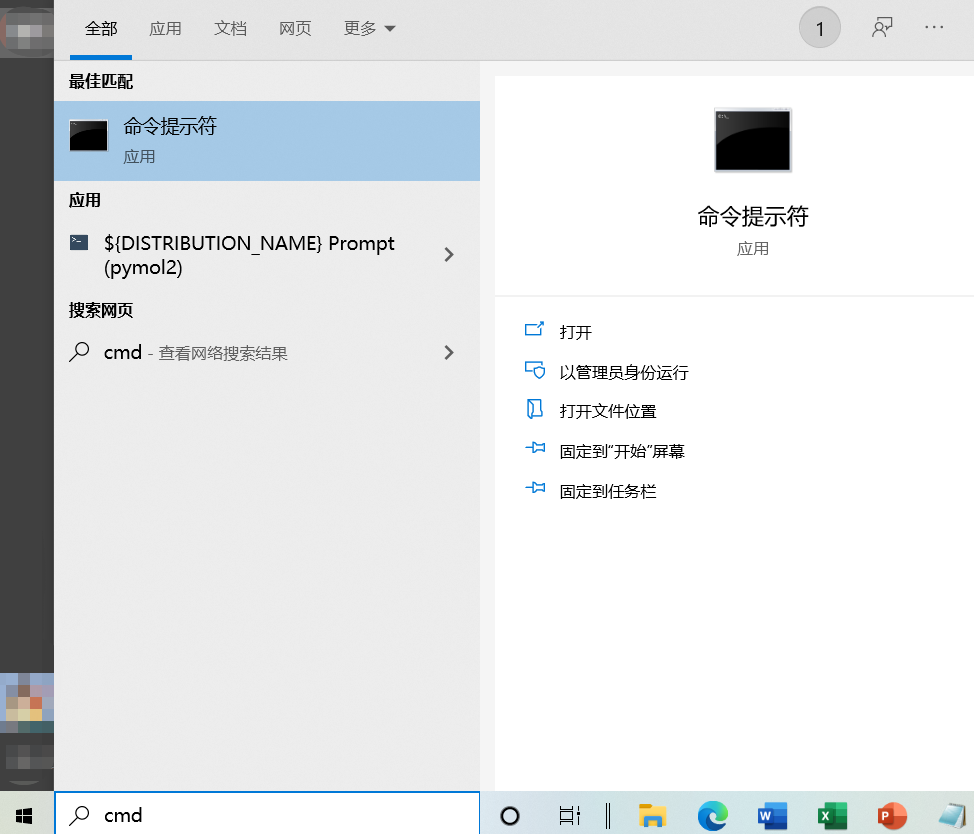974x834 pixels.
Task: Open File Explorer from the taskbar
Action: pyautogui.click(x=653, y=816)
